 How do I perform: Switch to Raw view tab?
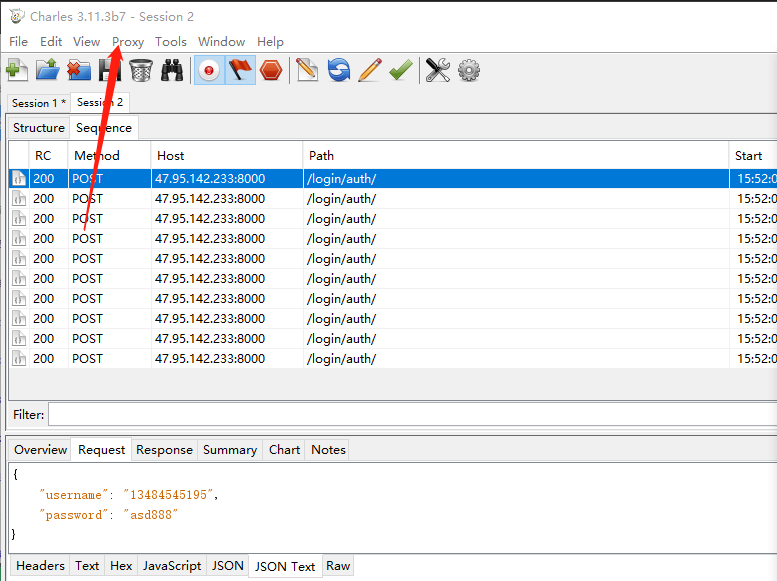(338, 566)
